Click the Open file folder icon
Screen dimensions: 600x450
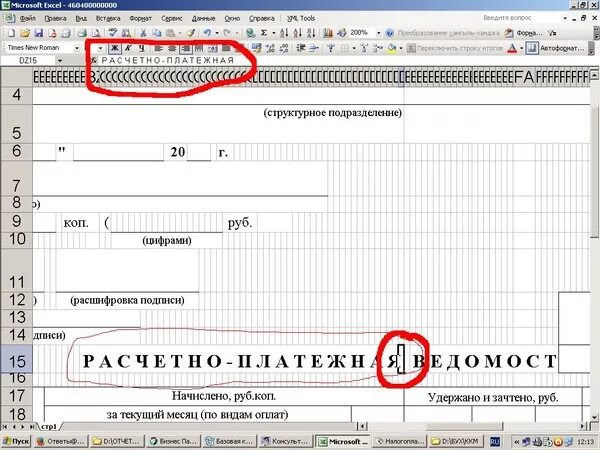pos(25,33)
